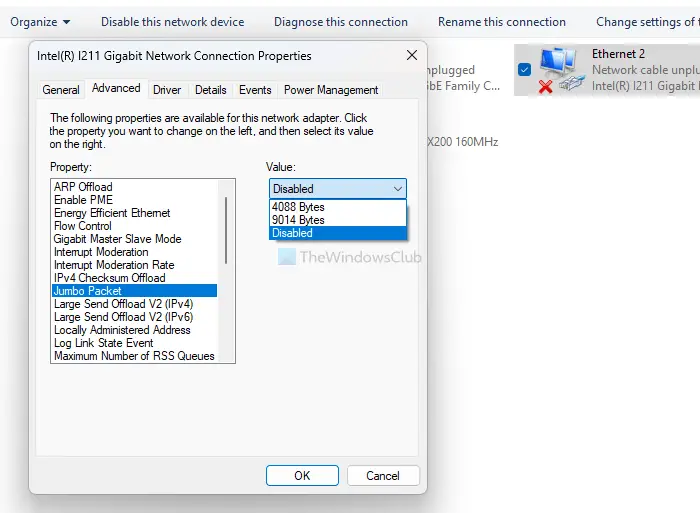View the Events tab

point(255,90)
